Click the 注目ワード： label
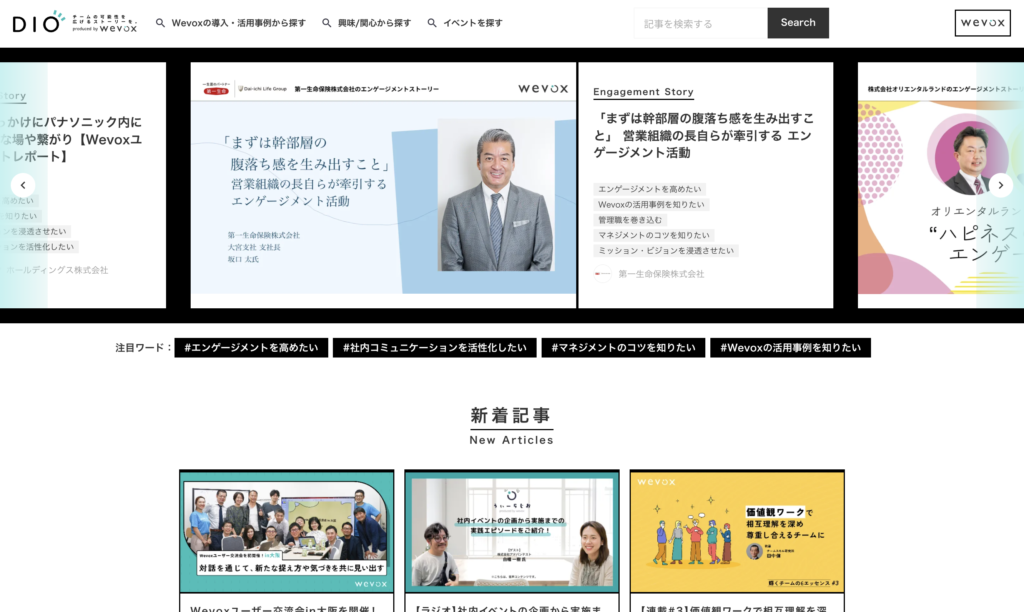The width and height of the screenshot is (1024, 612). pyautogui.click(x=143, y=347)
